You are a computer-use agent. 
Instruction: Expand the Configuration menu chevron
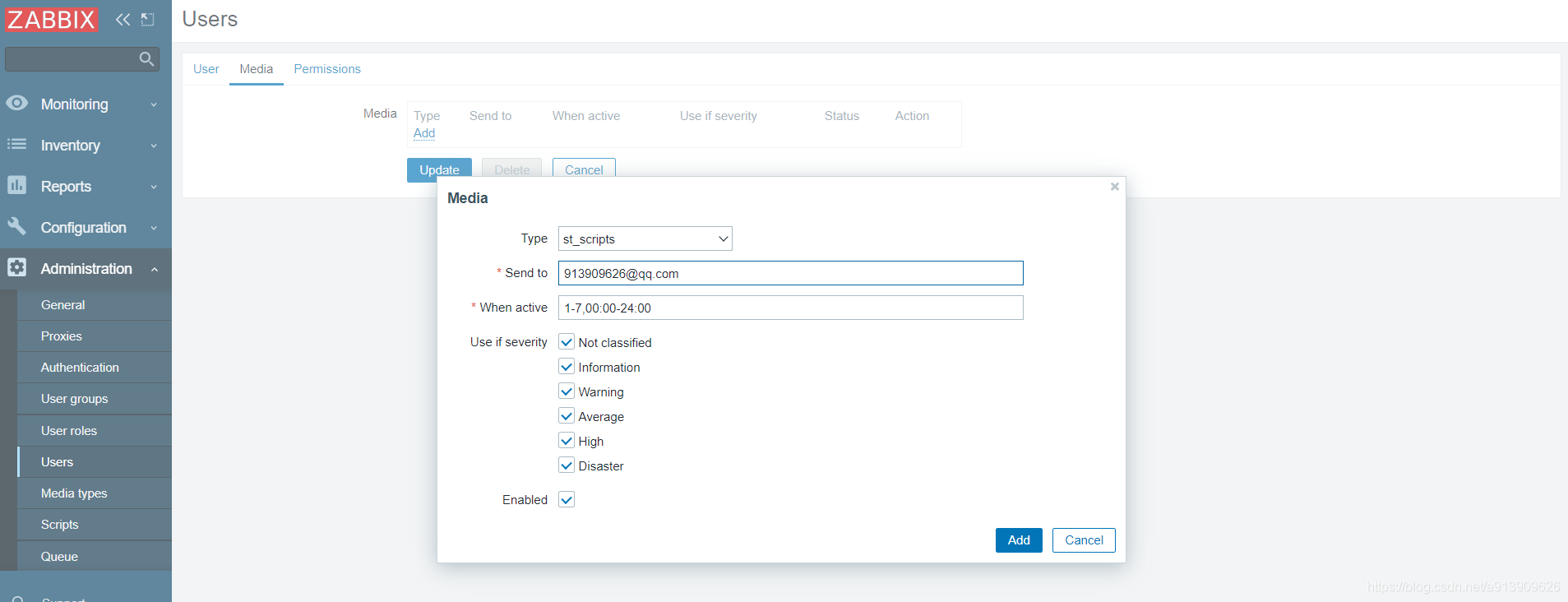pyautogui.click(x=154, y=228)
